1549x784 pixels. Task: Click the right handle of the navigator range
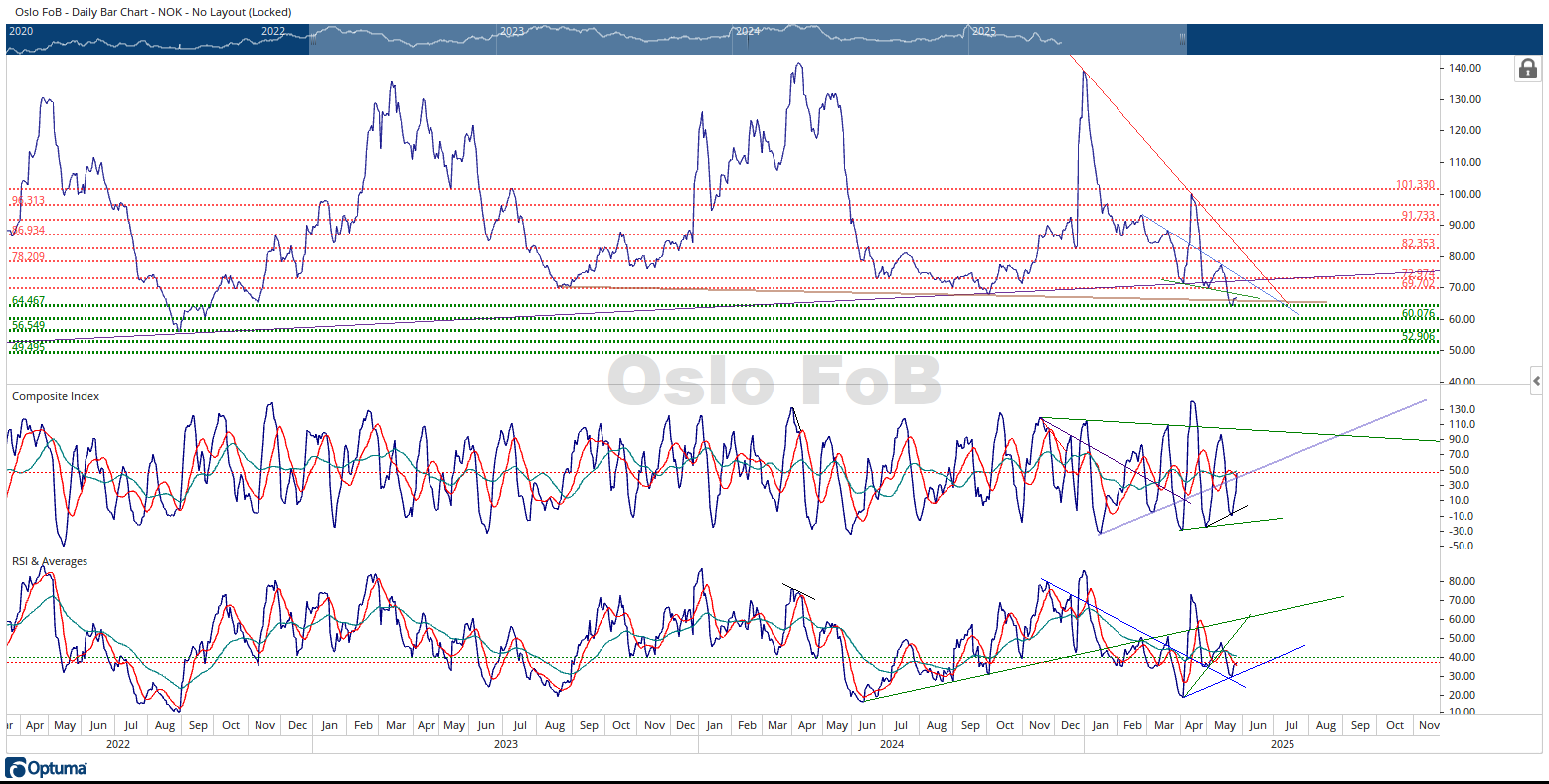(x=1182, y=37)
